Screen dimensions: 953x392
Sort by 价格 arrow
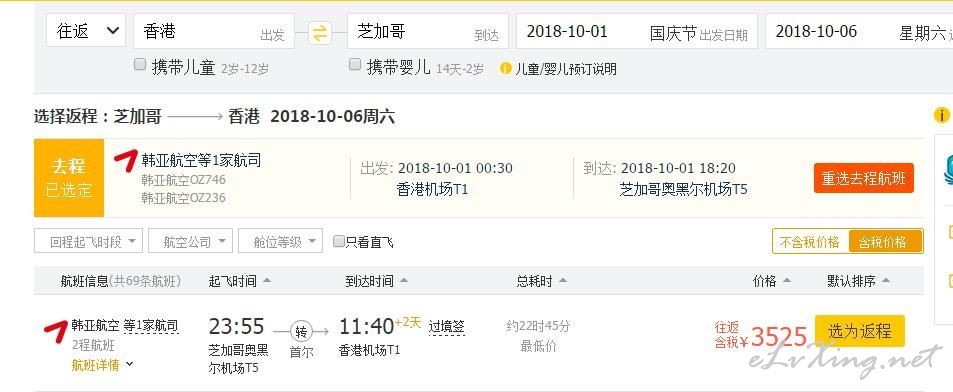786,281
